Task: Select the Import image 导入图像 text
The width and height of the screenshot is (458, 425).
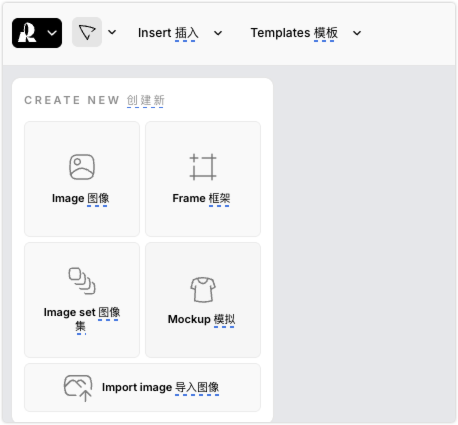Action: 160,387
